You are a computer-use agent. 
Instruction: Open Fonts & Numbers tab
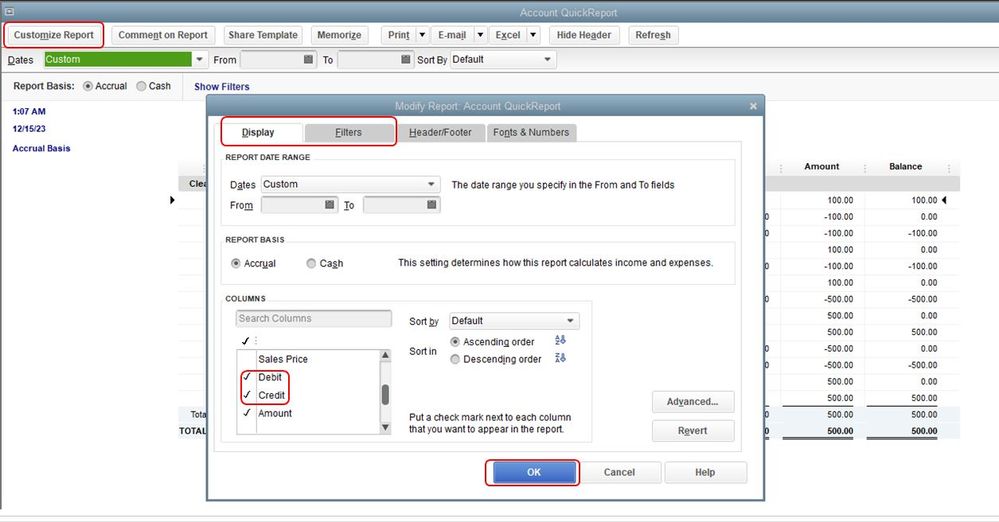[531, 133]
